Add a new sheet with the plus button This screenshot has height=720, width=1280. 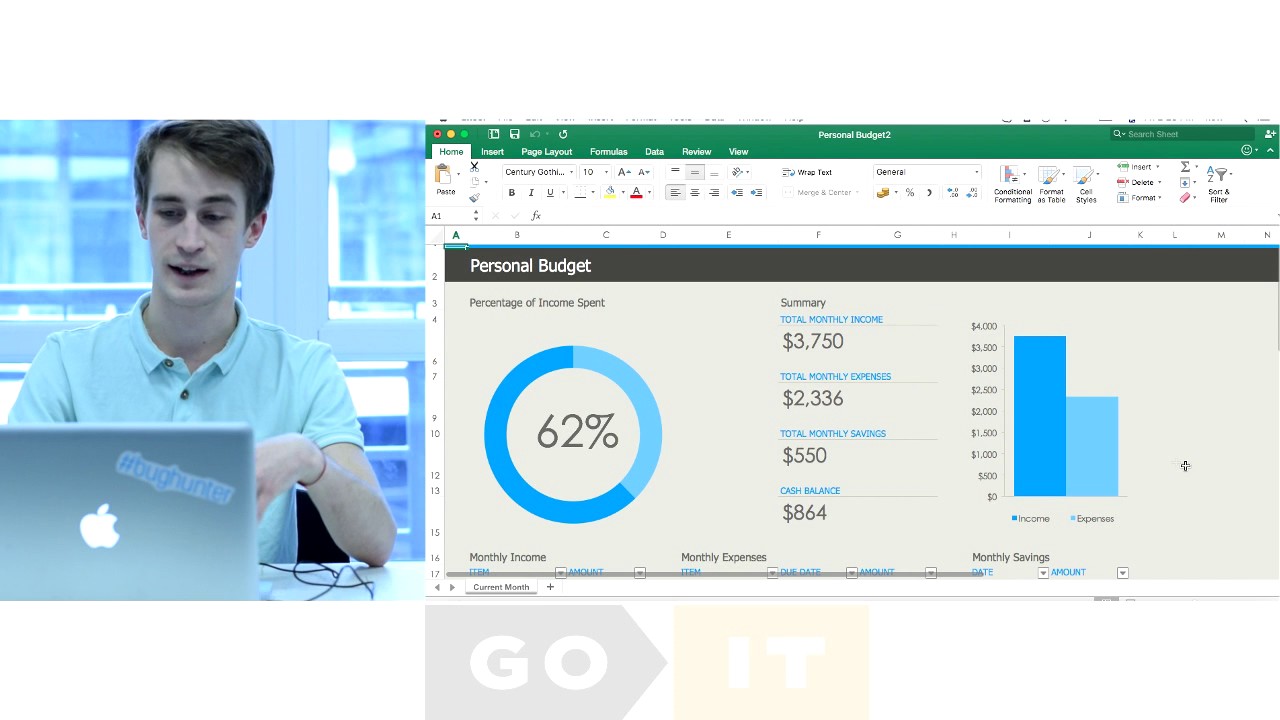click(x=550, y=587)
